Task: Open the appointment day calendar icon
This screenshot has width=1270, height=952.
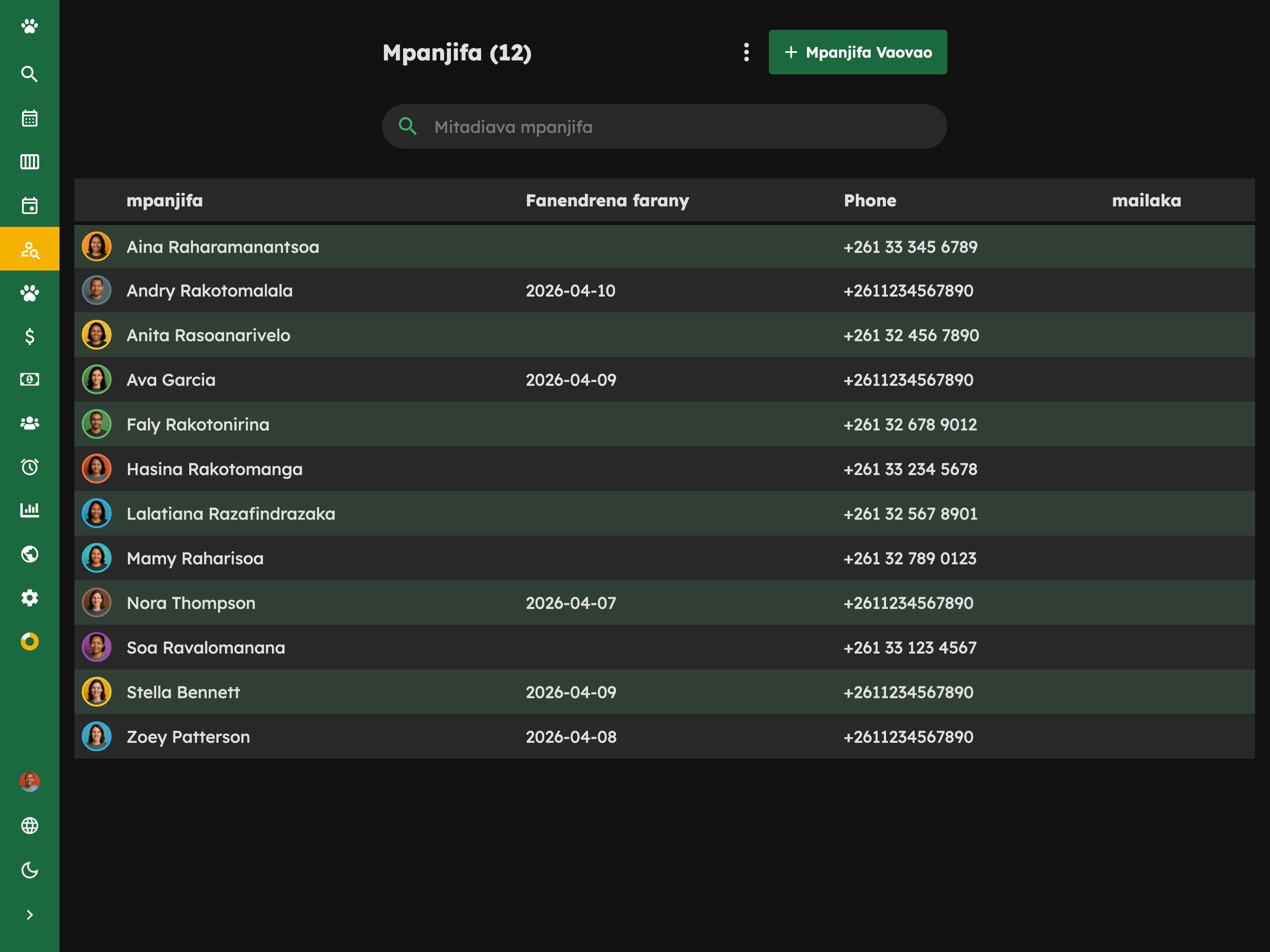Action: coord(29,205)
